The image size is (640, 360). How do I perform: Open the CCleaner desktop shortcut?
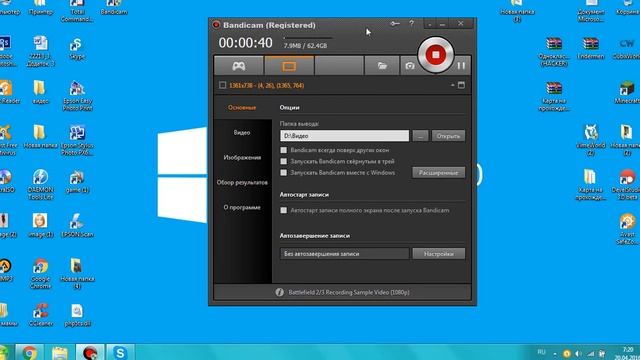(x=40, y=315)
